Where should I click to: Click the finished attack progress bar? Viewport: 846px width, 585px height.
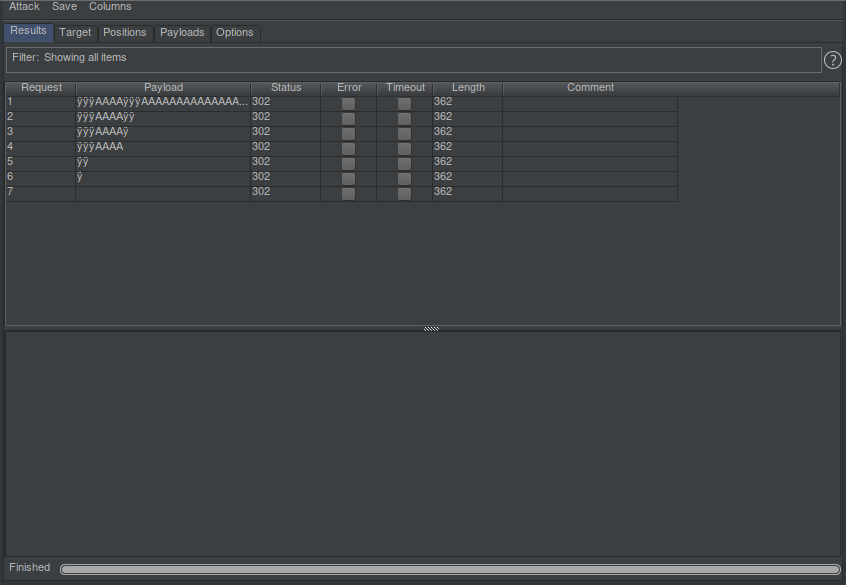(449, 569)
